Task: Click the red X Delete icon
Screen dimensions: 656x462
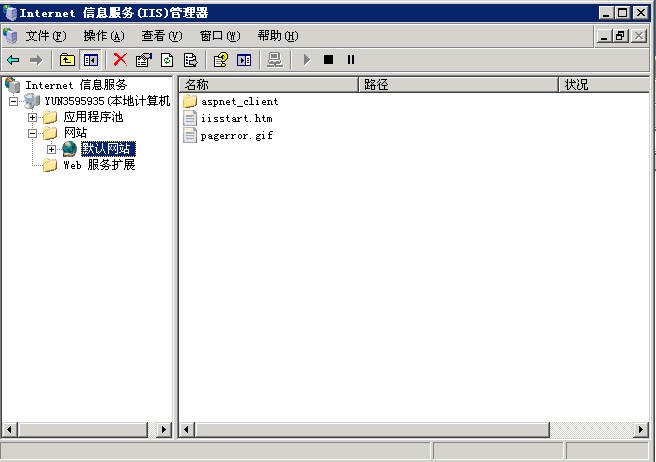Action: pos(120,60)
